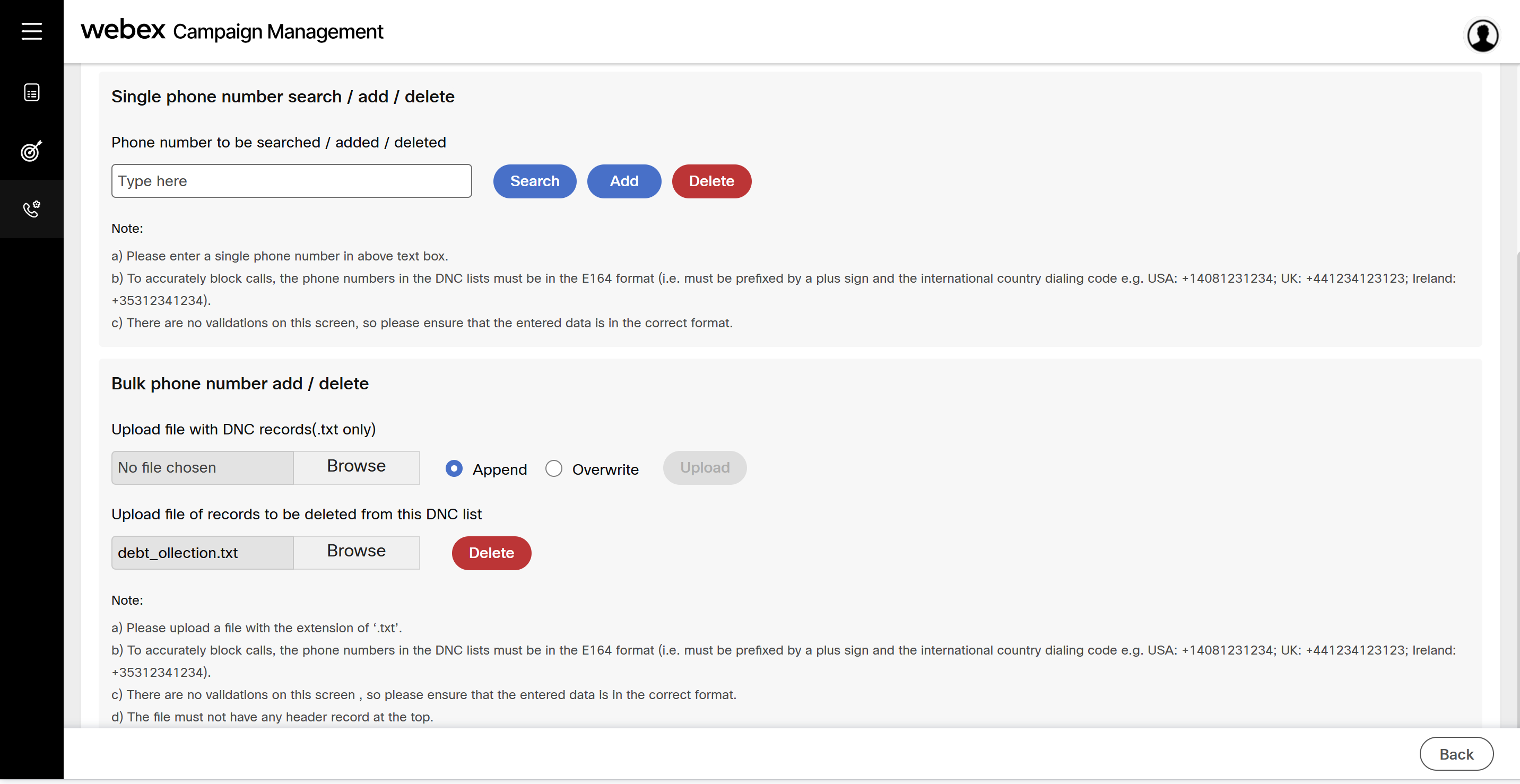The width and height of the screenshot is (1520, 784).
Task: Click the No file chosen field
Action: (x=202, y=468)
